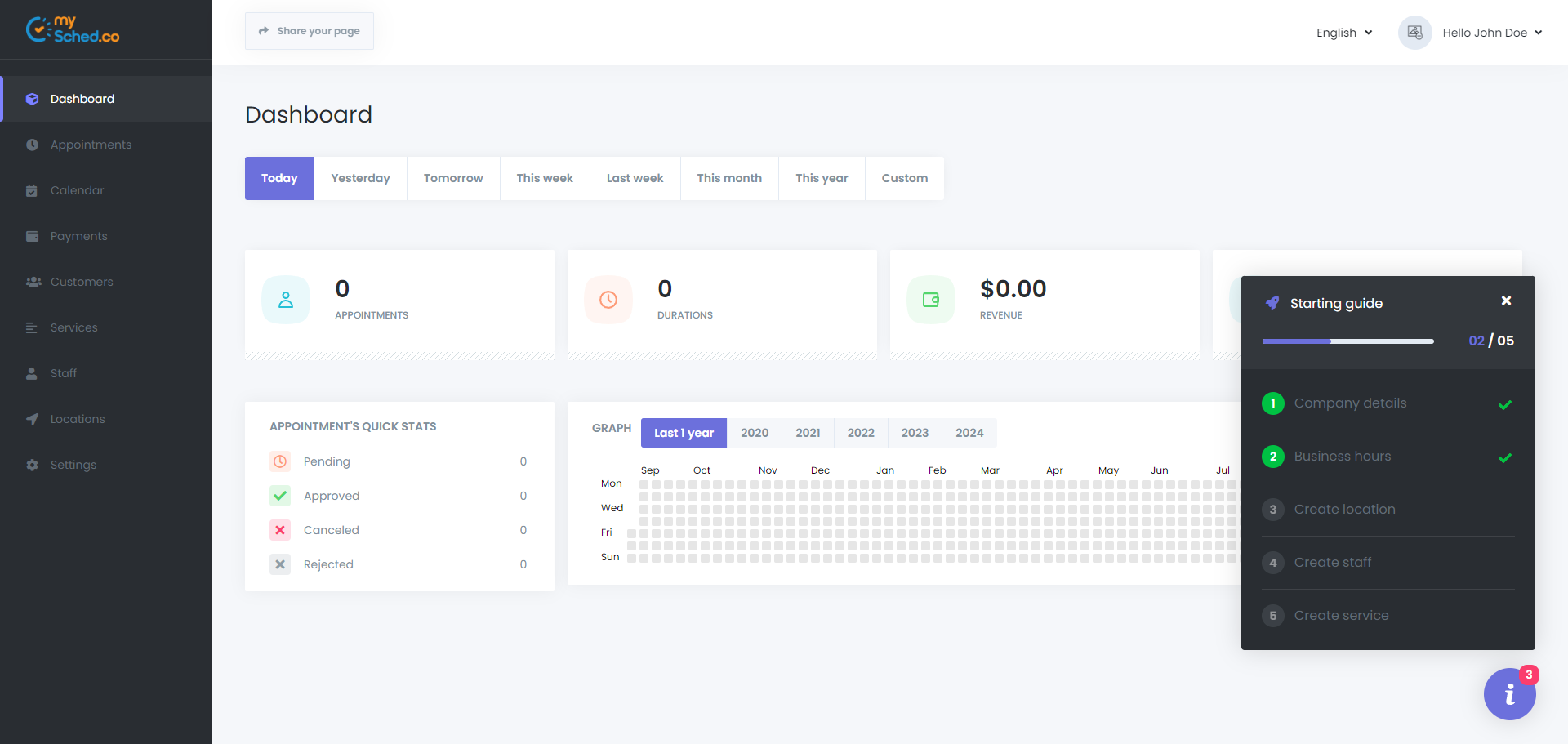Screen dimensions: 1568x744
Task: Click the Starting guide progress bar
Action: click(x=1347, y=341)
